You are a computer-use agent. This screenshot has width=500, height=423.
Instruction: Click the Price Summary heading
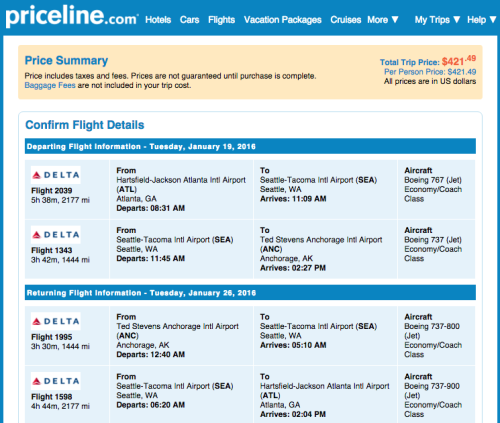click(66, 61)
